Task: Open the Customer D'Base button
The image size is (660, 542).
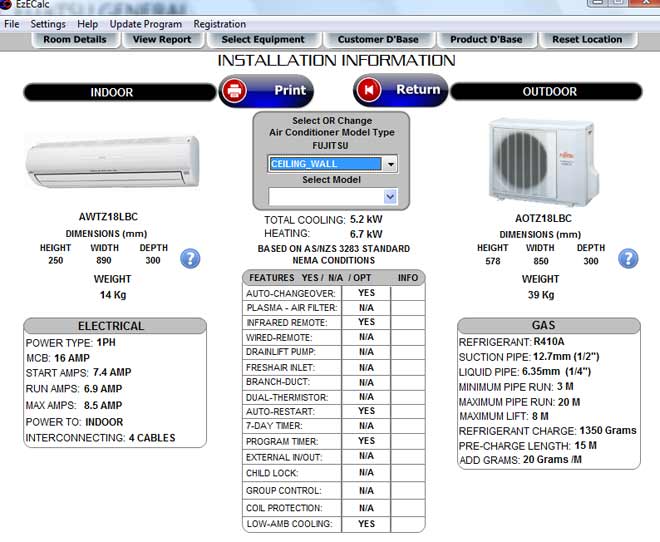Action: click(x=378, y=40)
